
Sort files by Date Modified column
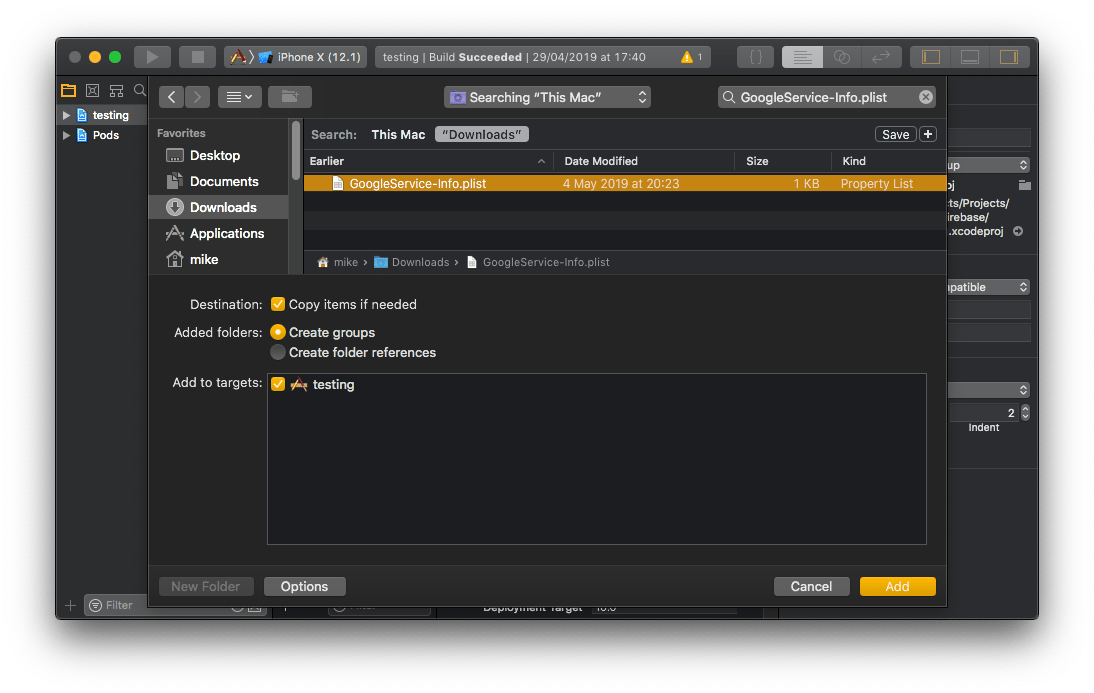click(x=644, y=161)
